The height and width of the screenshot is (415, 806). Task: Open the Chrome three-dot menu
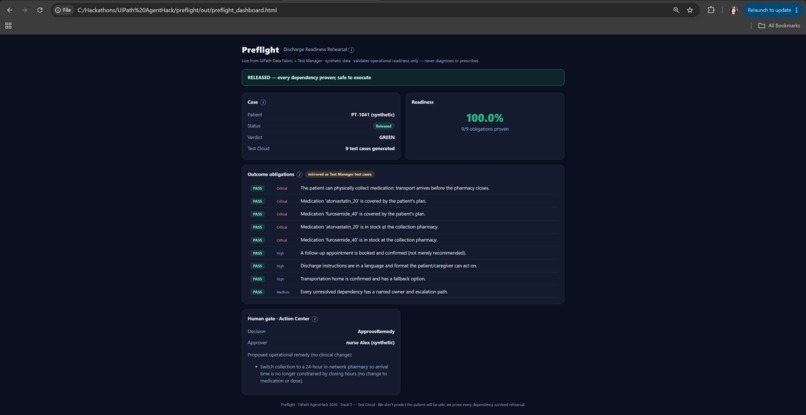pos(797,10)
